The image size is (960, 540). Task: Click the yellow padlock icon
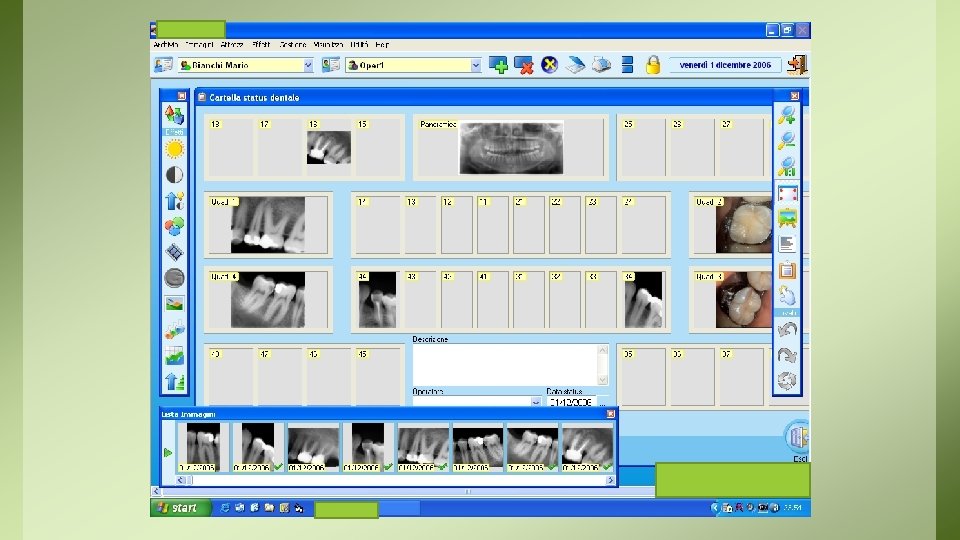(653, 65)
